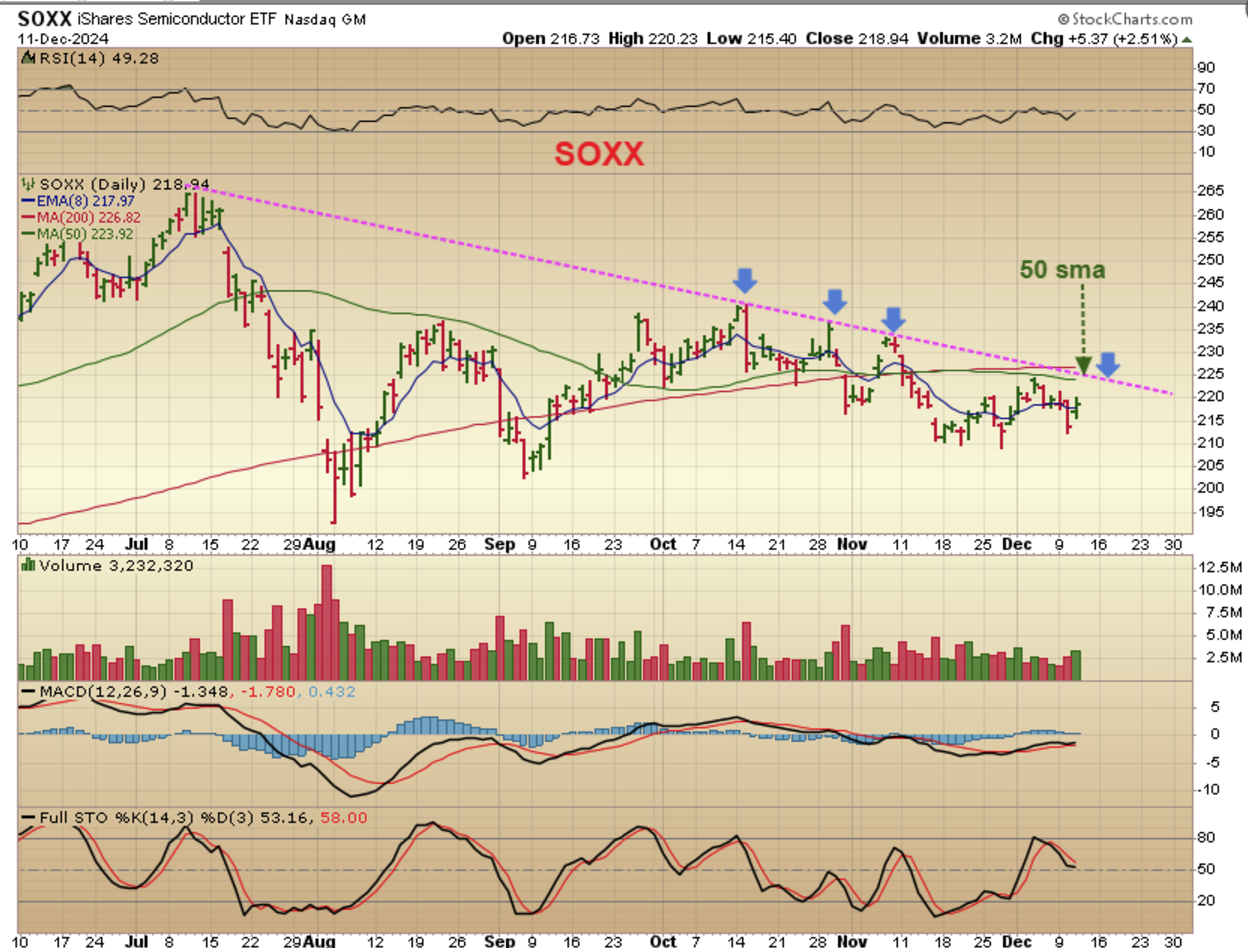Click the 240 price axis label

pyautogui.click(x=1211, y=305)
